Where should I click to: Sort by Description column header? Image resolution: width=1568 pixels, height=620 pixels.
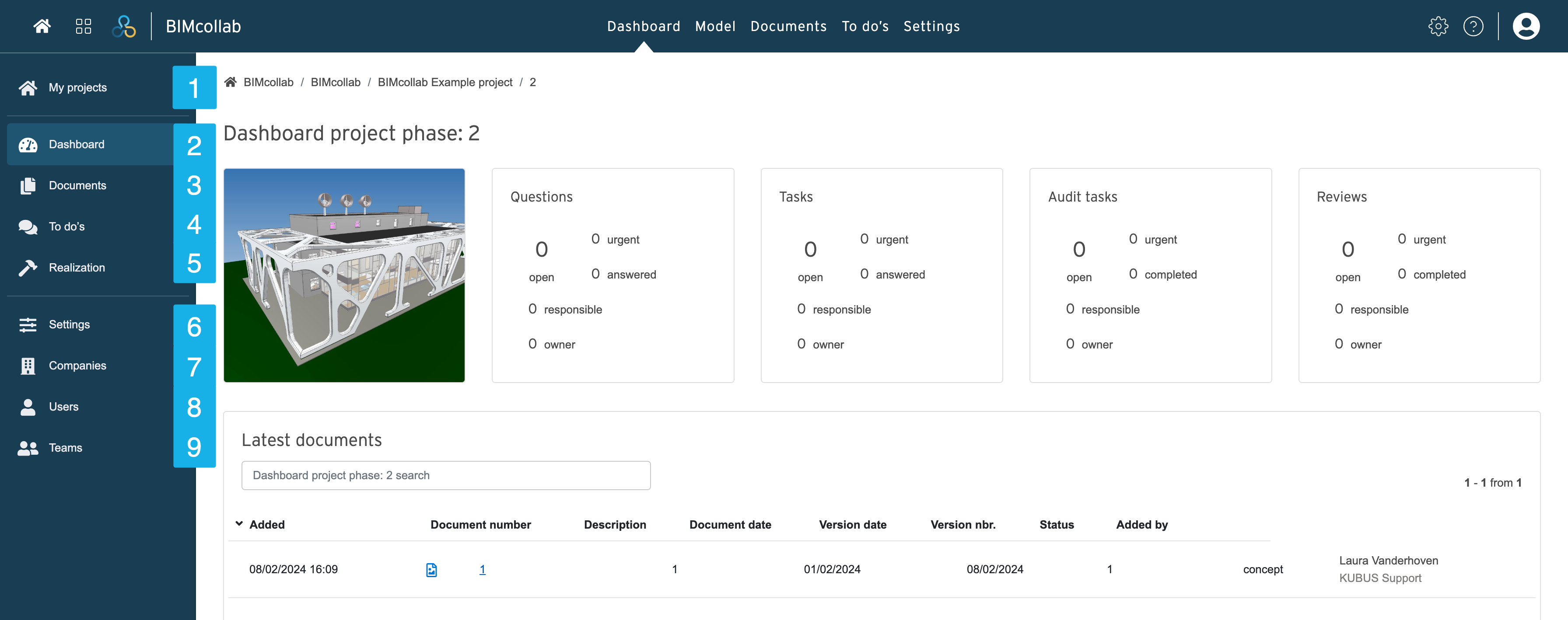click(615, 525)
